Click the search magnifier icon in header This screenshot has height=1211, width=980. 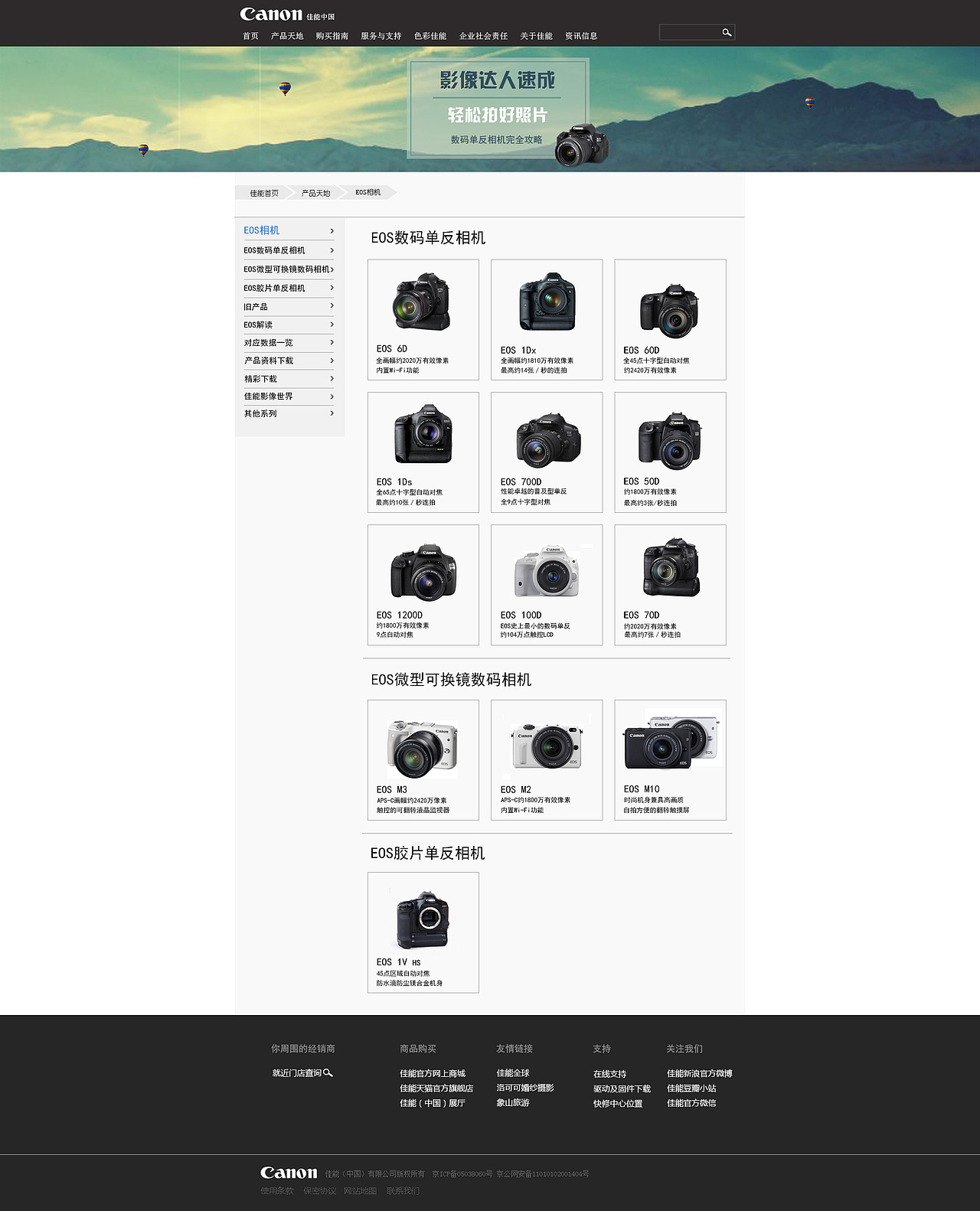click(x=727, y=32)
